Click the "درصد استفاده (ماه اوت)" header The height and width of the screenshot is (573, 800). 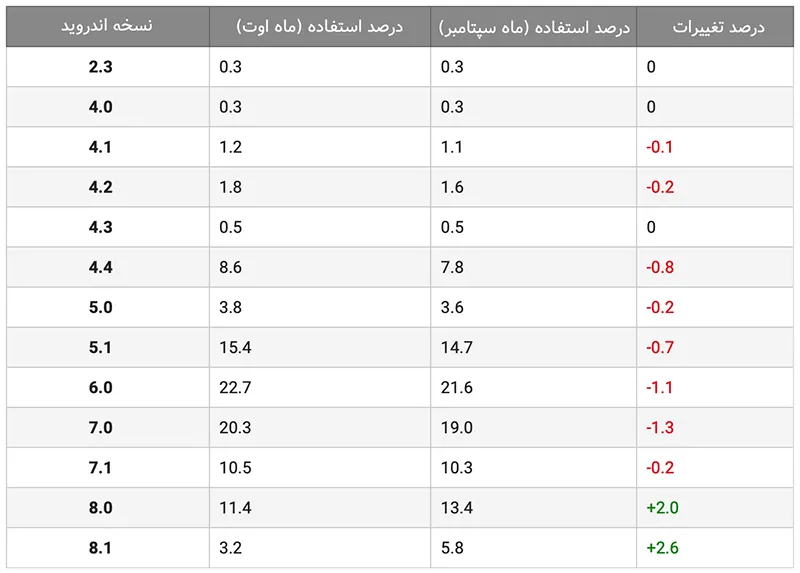[x=320, y=27]
